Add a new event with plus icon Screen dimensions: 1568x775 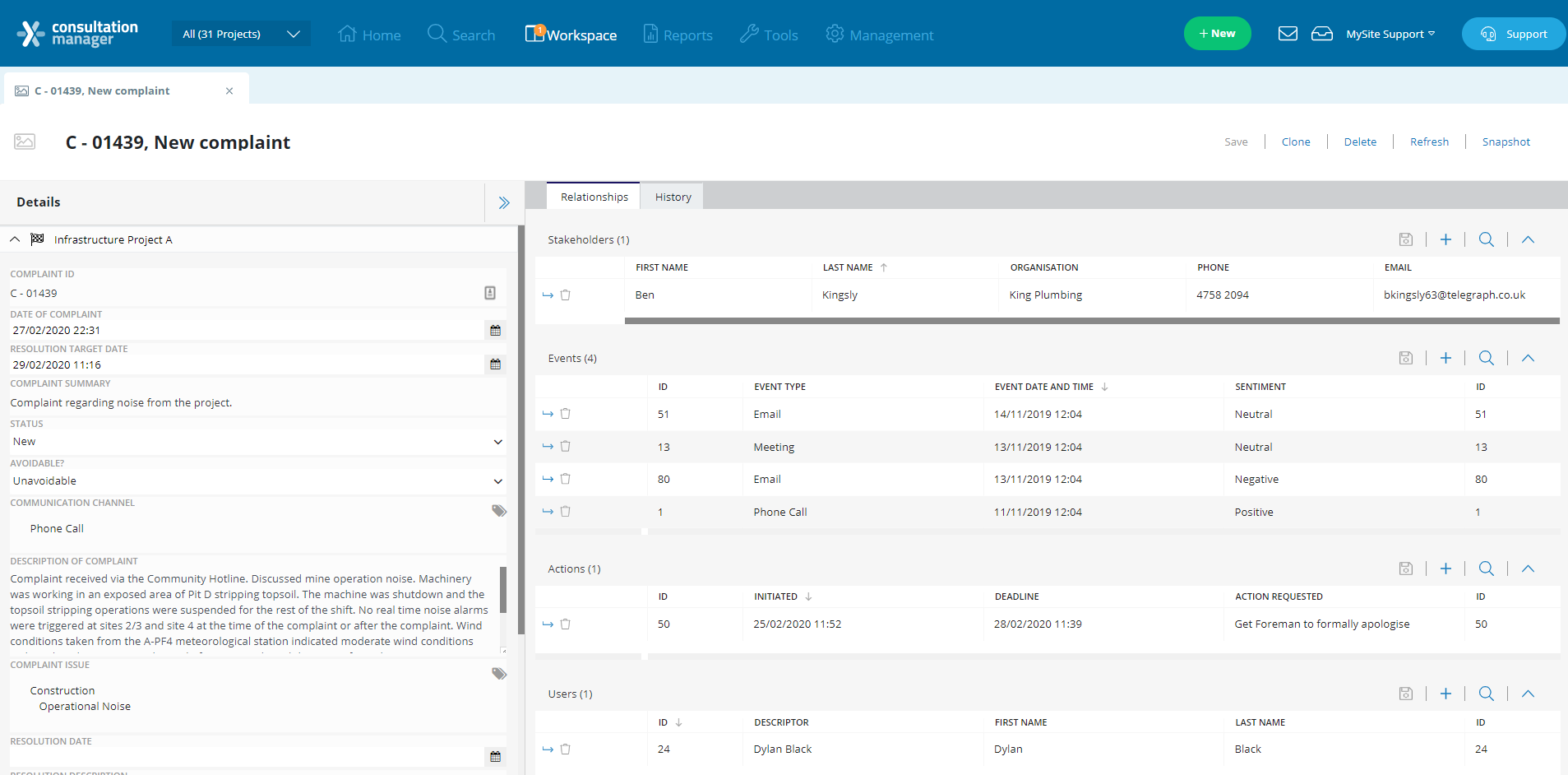click(x=1445, y=358)
